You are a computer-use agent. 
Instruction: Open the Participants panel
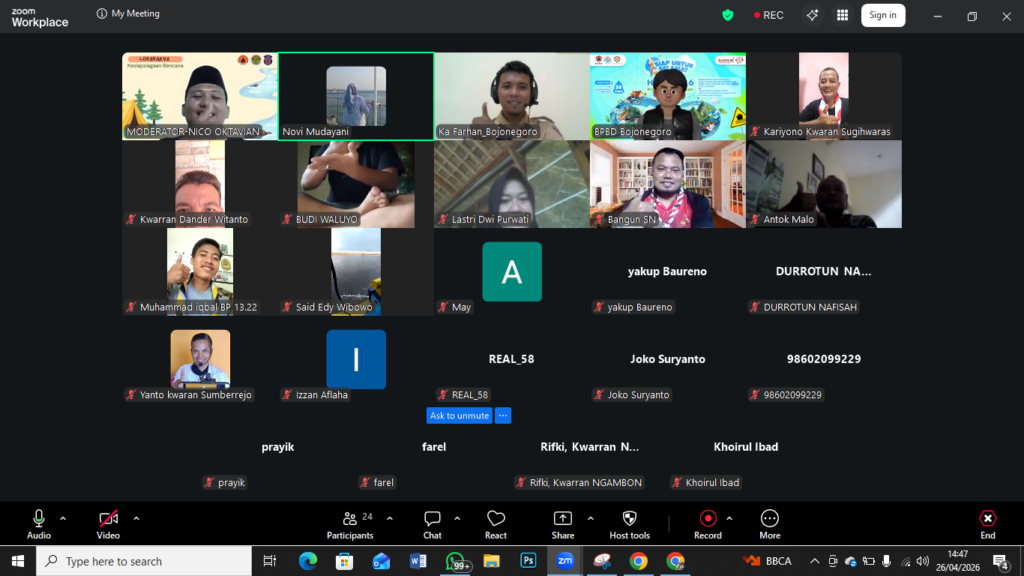point(350,523)
